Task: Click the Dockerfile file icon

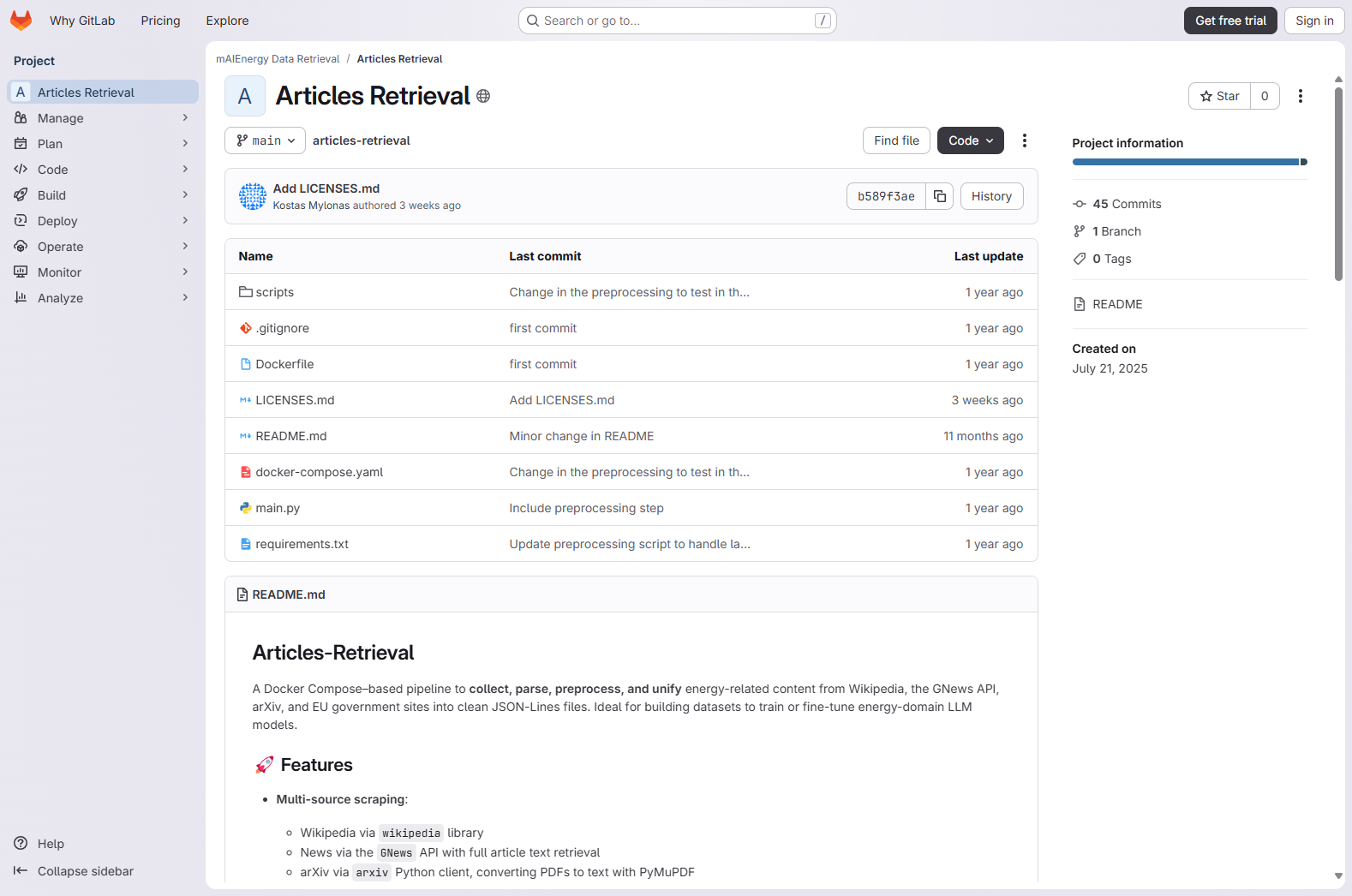Action: tap(246, 364)
